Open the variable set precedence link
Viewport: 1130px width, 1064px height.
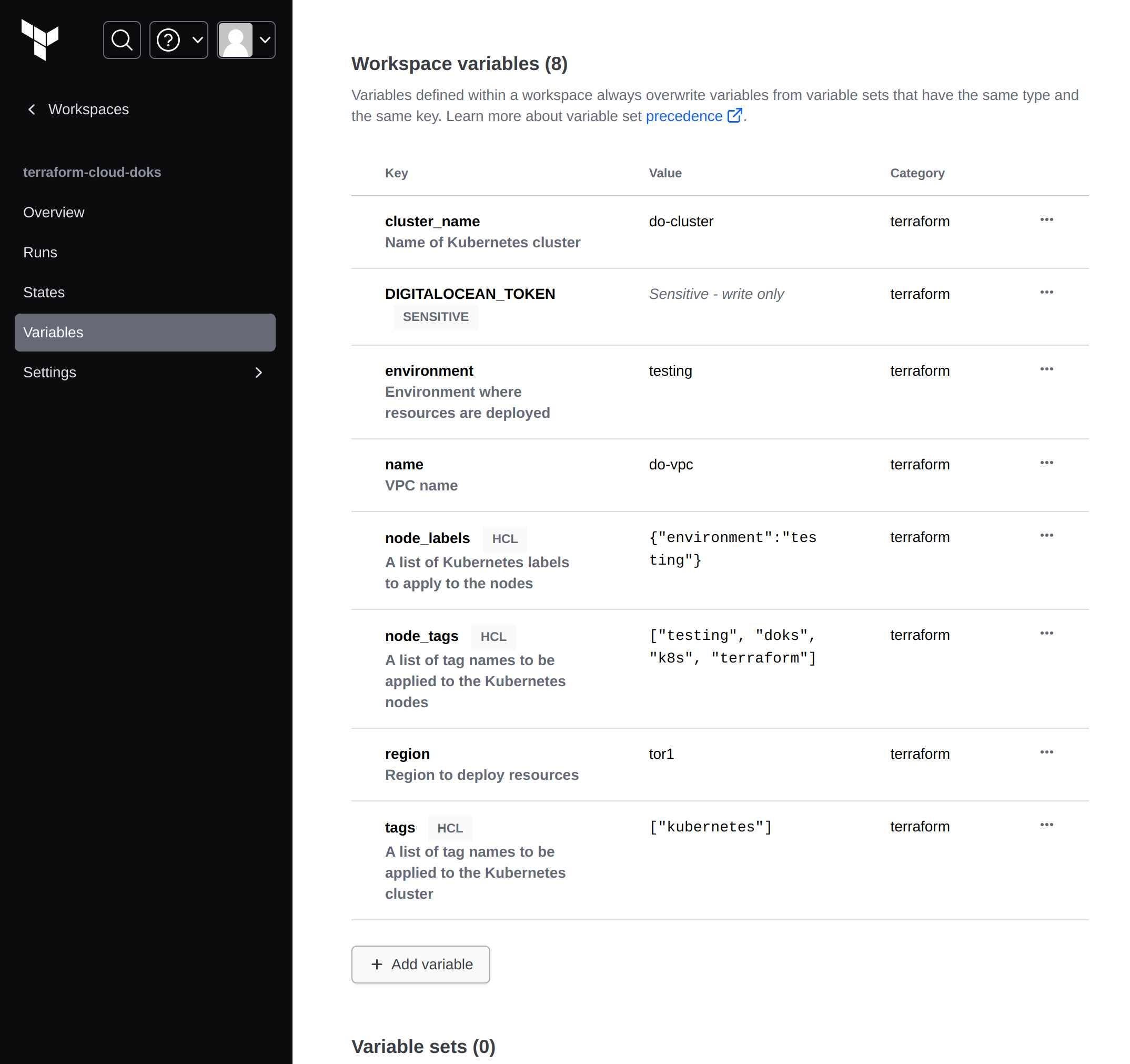click(694, 116)
